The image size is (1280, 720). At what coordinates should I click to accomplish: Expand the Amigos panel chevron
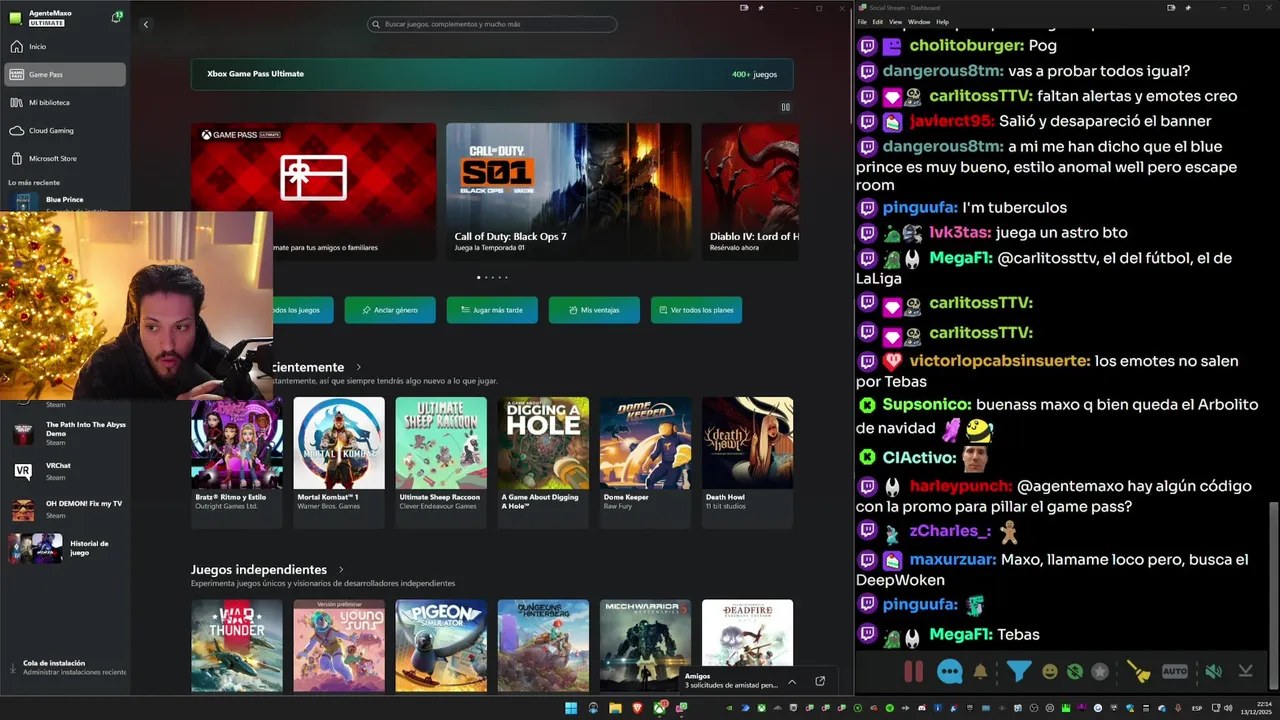click(x=792, y=681)
